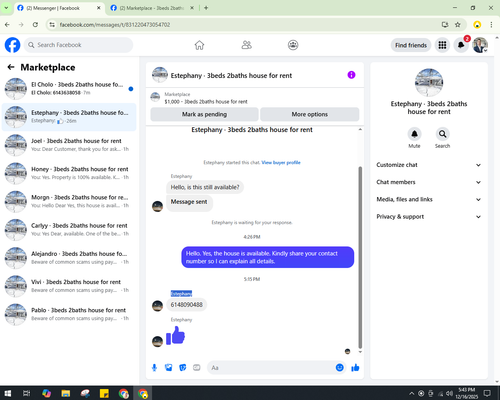Click the voice clip microphone icon
500x400 pixels.
point(154,368)
